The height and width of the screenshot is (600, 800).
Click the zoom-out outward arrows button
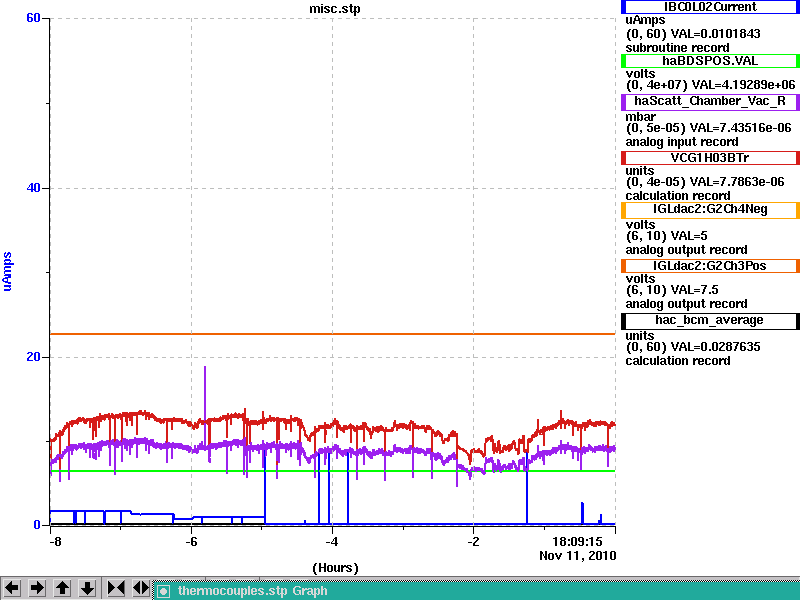pos(141,588)
